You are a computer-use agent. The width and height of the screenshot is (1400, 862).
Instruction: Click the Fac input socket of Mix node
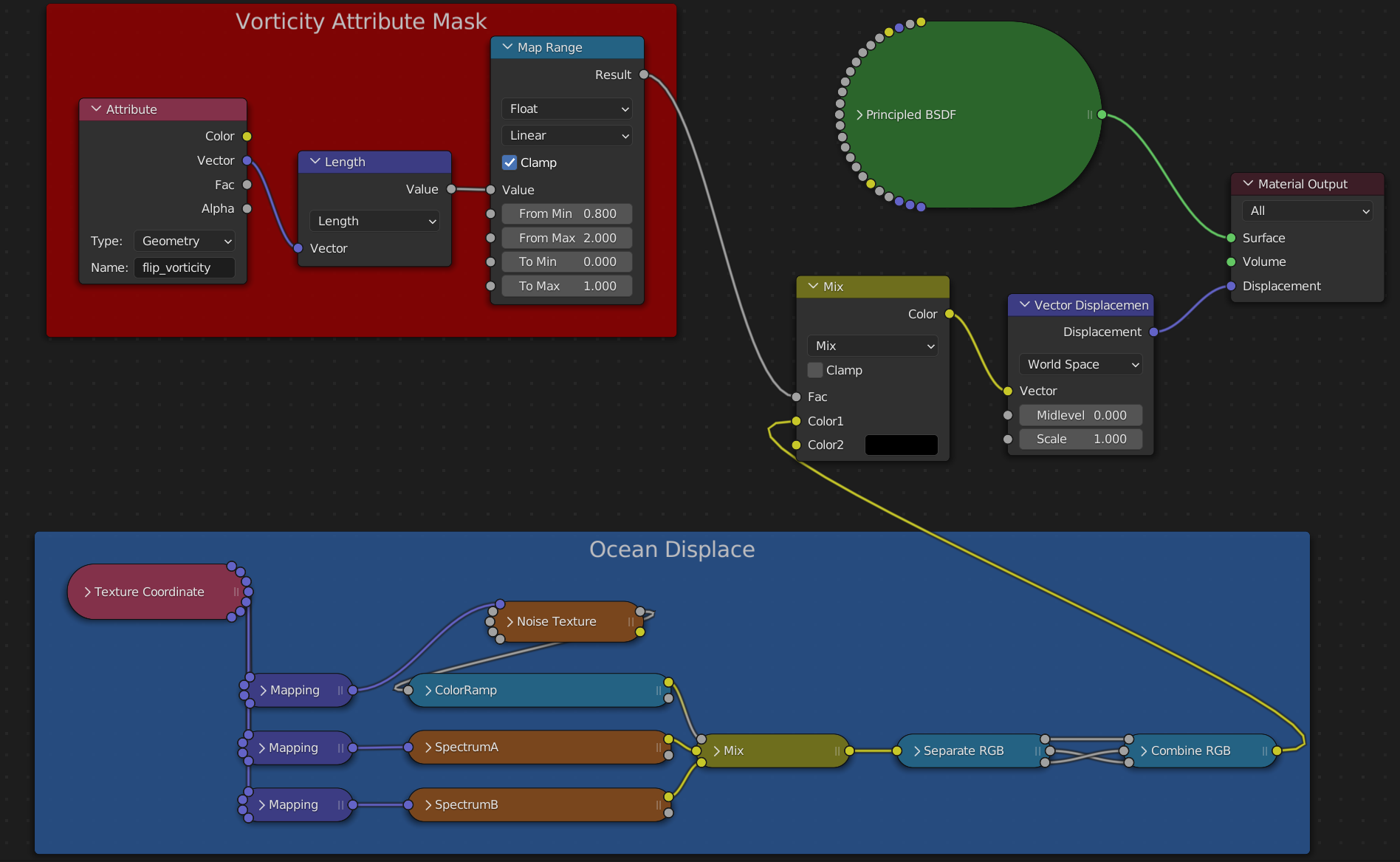(x=796, y=397)
